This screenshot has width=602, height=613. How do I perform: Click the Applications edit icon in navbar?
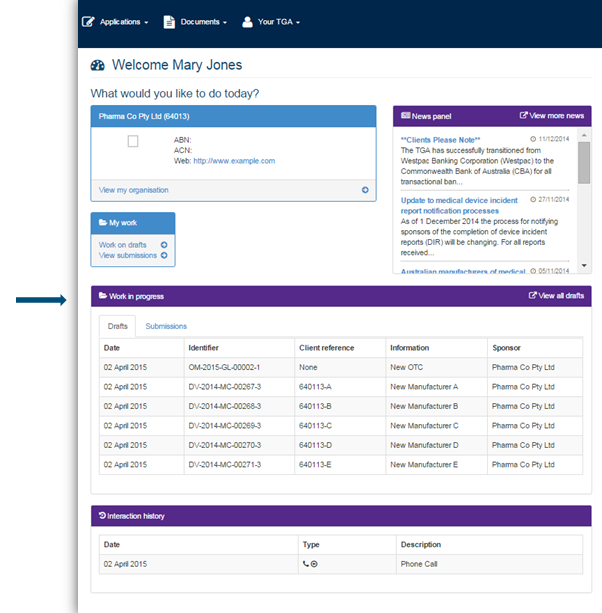click(88, 21)
